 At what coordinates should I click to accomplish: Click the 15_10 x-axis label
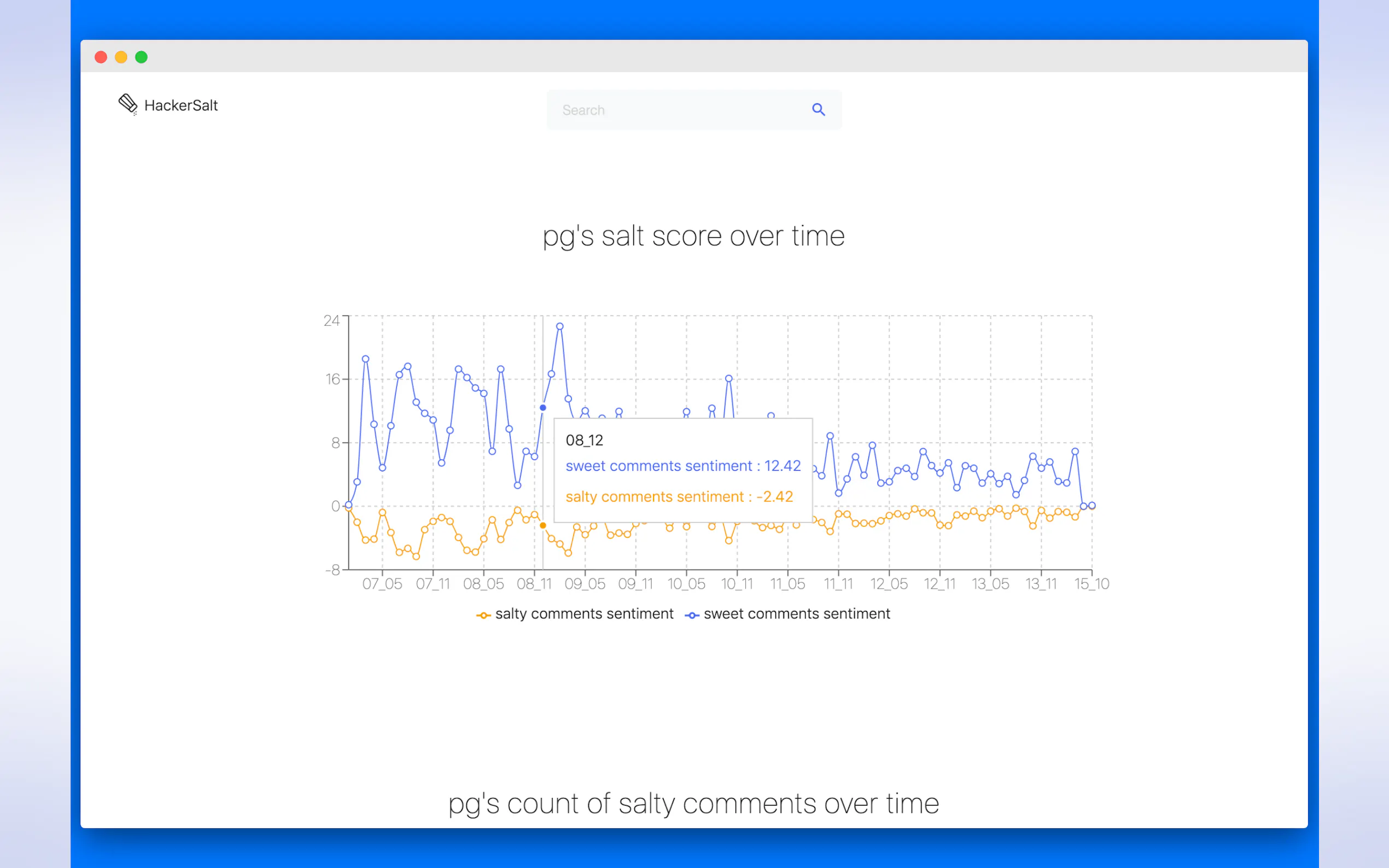(1092, 584)
